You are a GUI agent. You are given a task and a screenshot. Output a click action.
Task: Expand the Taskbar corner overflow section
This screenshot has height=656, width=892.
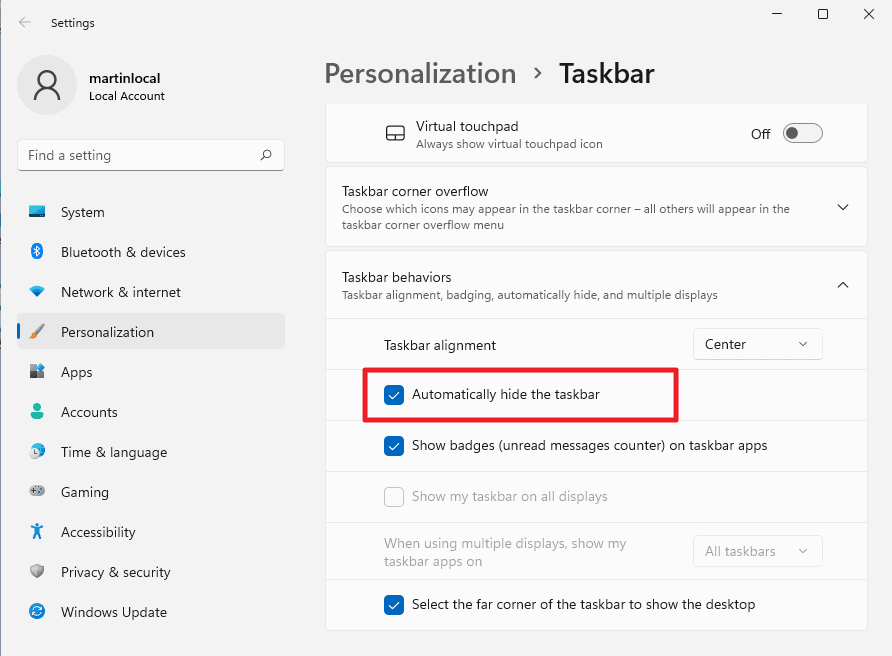point(842,208)
